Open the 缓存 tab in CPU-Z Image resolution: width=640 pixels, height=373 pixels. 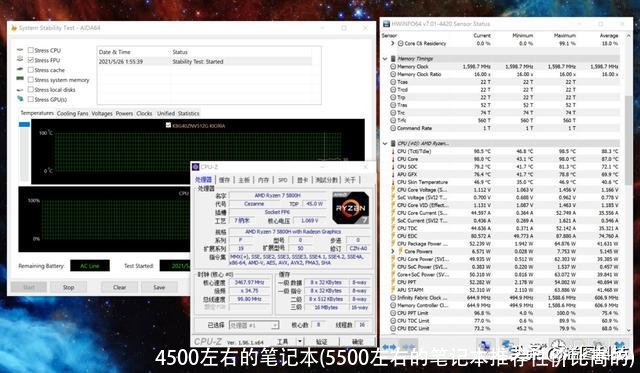pos(224,180)
